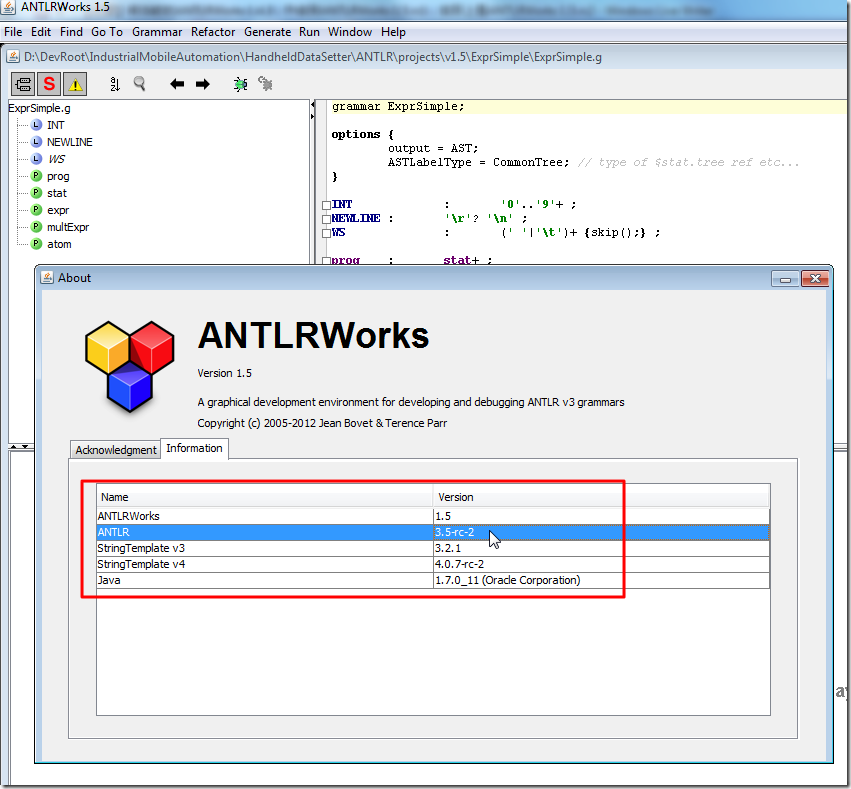Switch to the Information tab
This screenshot has width=851, height=789.
pyautogui.click(x=194, y=448)
